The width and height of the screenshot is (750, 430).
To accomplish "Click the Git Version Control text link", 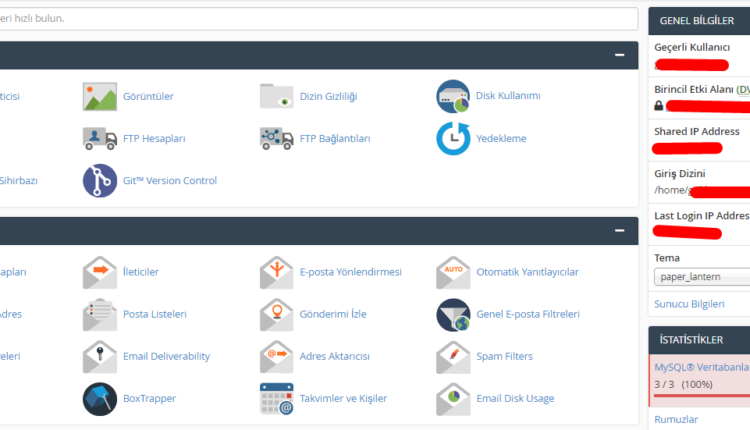I will pos(170,181).
